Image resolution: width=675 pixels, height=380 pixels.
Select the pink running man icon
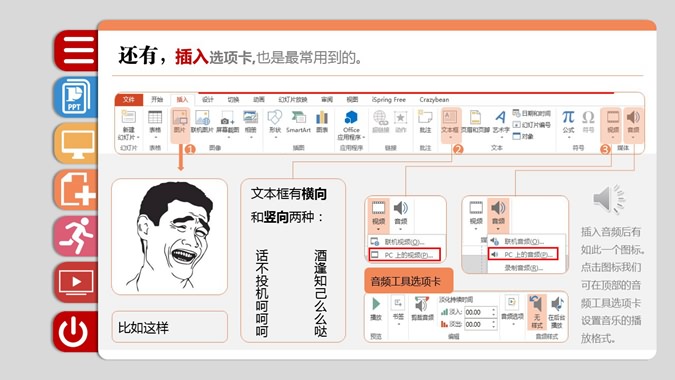pyautogui.click(x=77, y=236)
